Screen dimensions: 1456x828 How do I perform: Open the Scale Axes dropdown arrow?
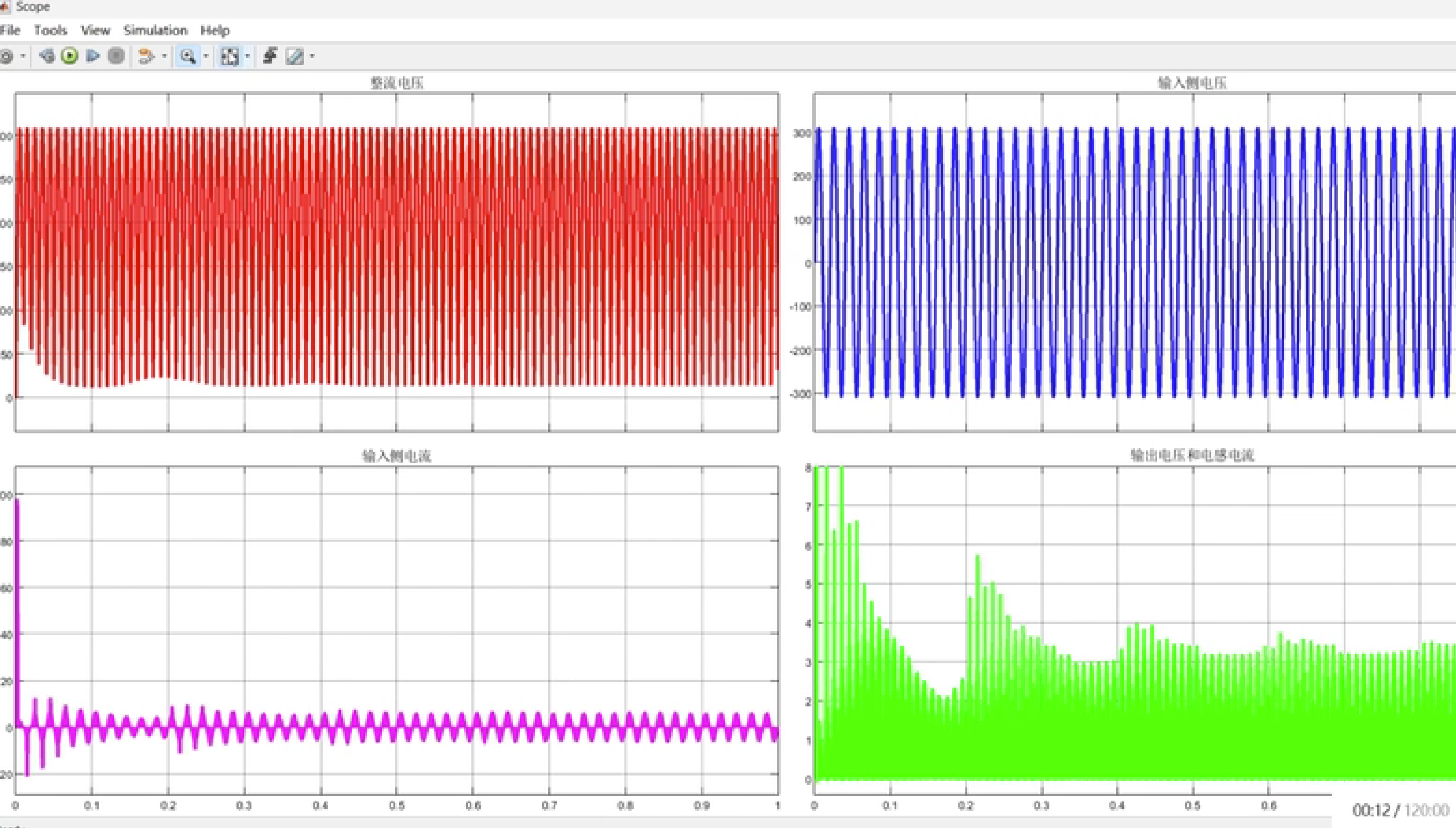[247, 56]
